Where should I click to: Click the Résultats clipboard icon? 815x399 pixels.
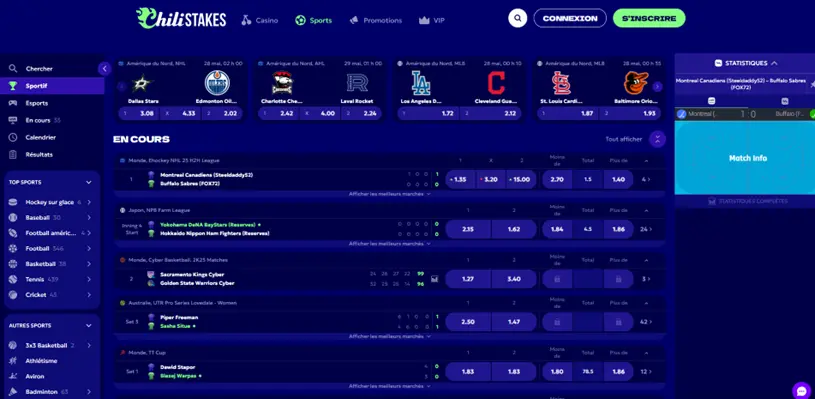[14, 154]
